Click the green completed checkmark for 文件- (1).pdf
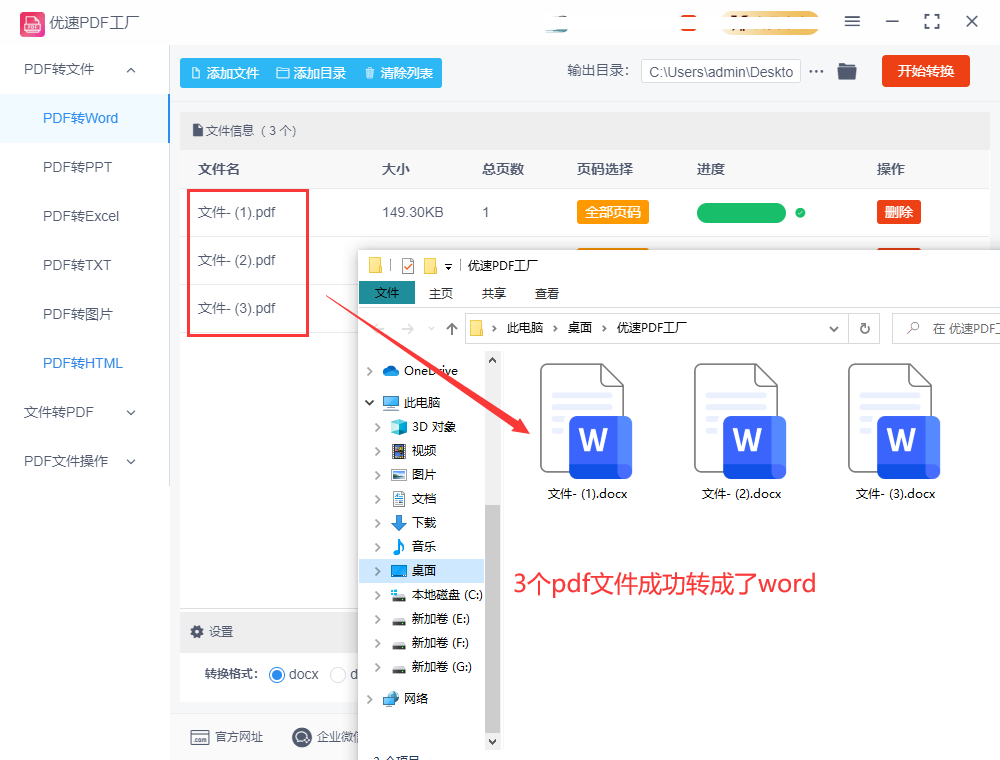The image size is (1000, 760). [800, 213]
